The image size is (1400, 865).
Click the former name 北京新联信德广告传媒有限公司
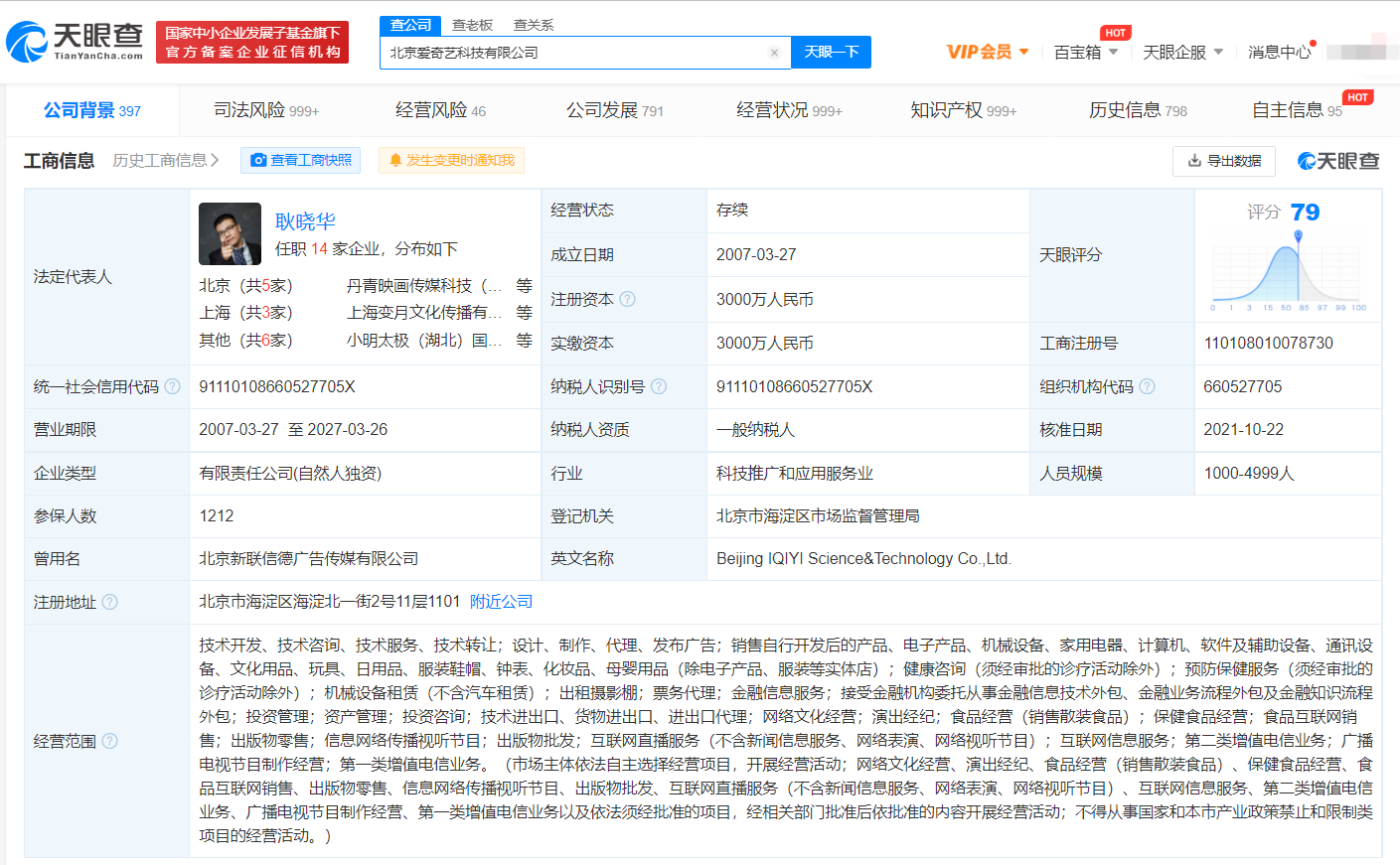click(309, 559)
